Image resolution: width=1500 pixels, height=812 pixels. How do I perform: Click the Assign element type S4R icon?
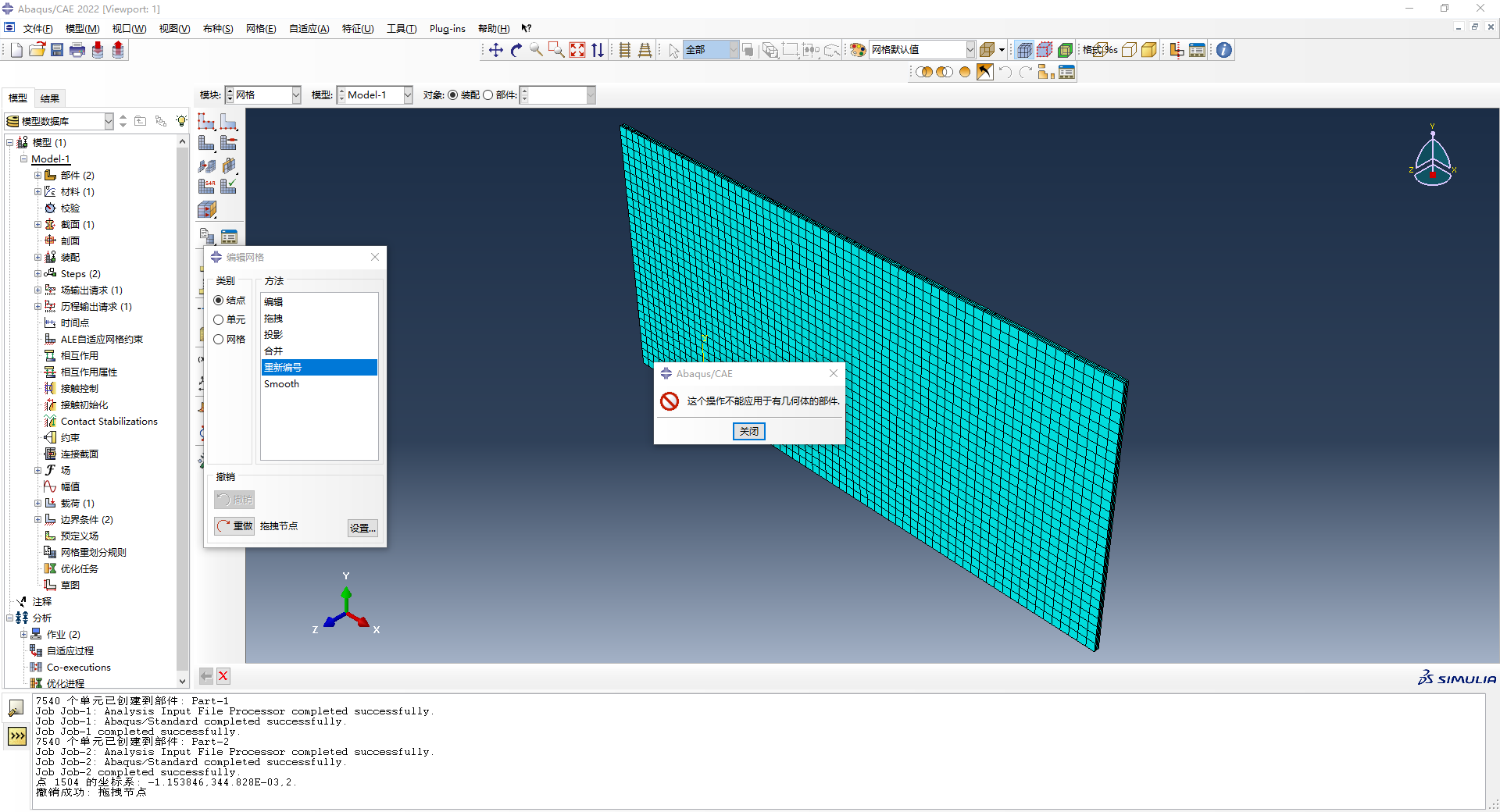pyautogui.click(x=206, y=187)
